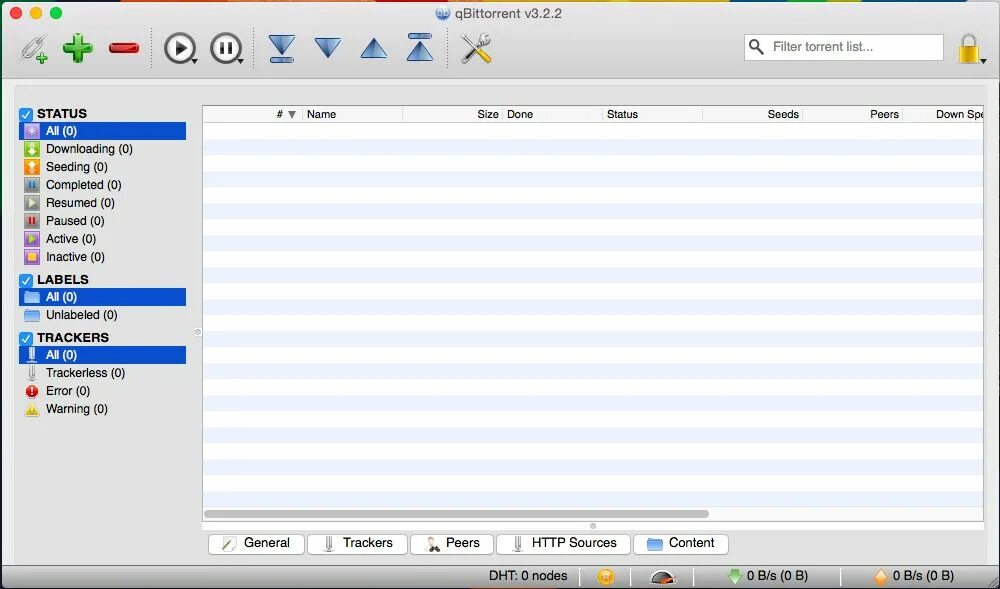Select the Resumed (0) status filter
This screenshot has height=589, width=1000.
[x=103, y=203]
